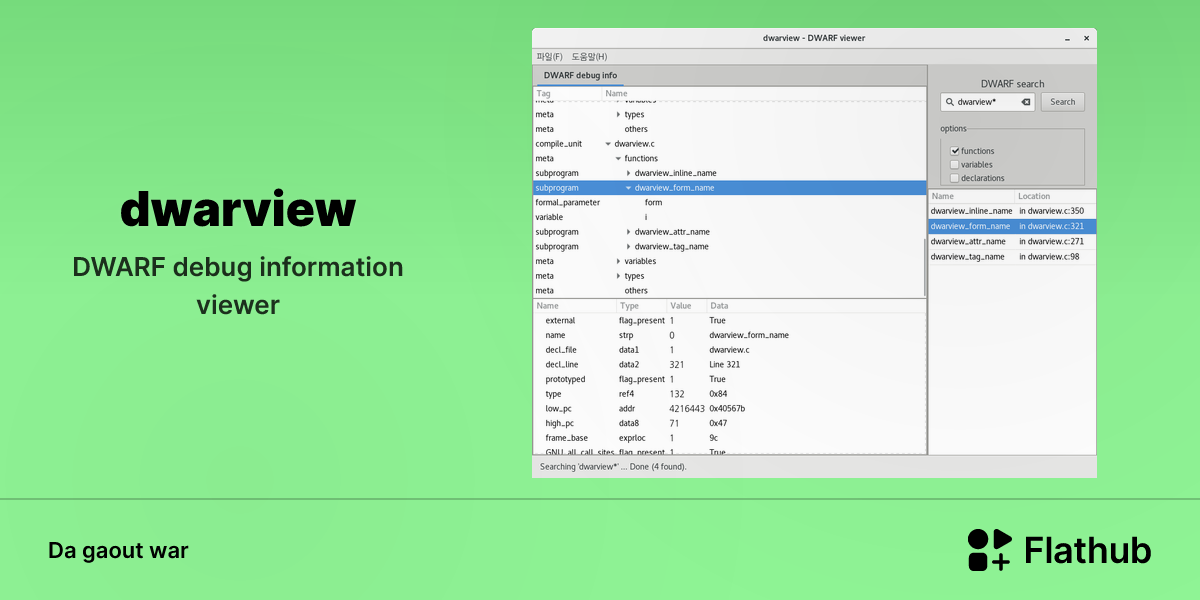This screenshot has width=1200, height=600.
Task: Open the 파일(F) menu
Action: click(x=549, y=56)
